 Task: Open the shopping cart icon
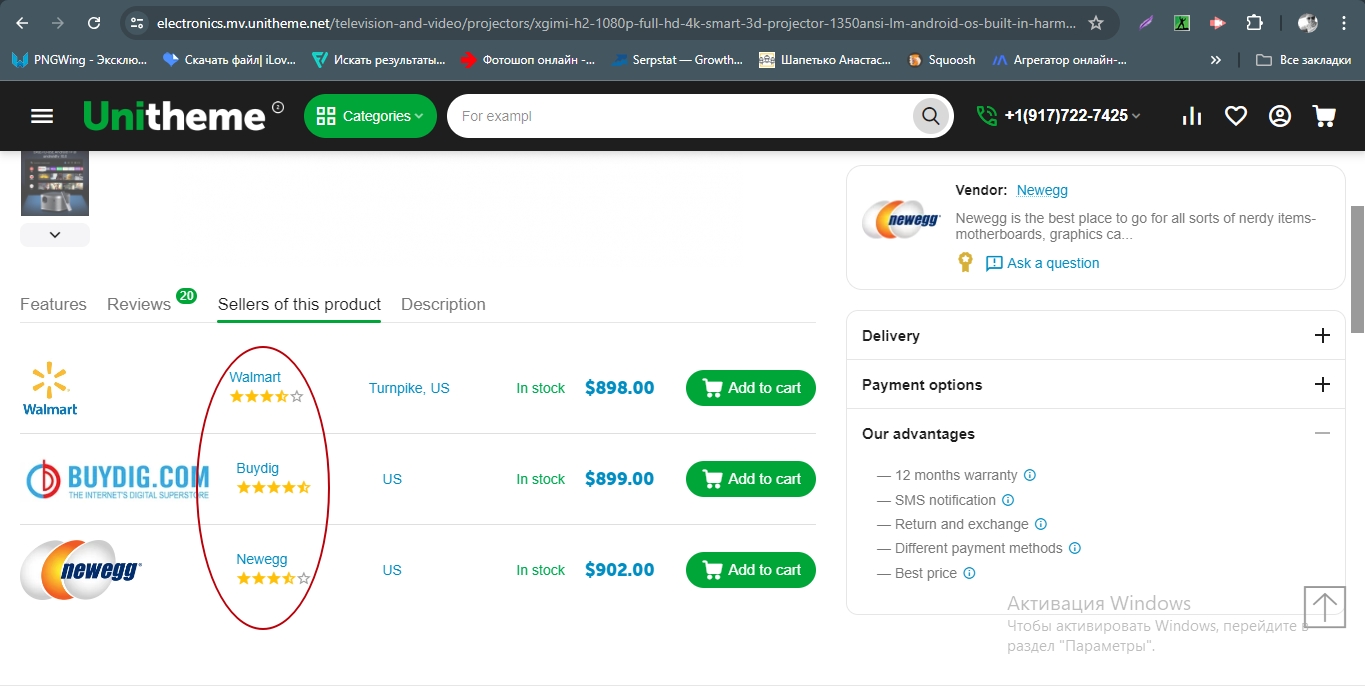1324,116
